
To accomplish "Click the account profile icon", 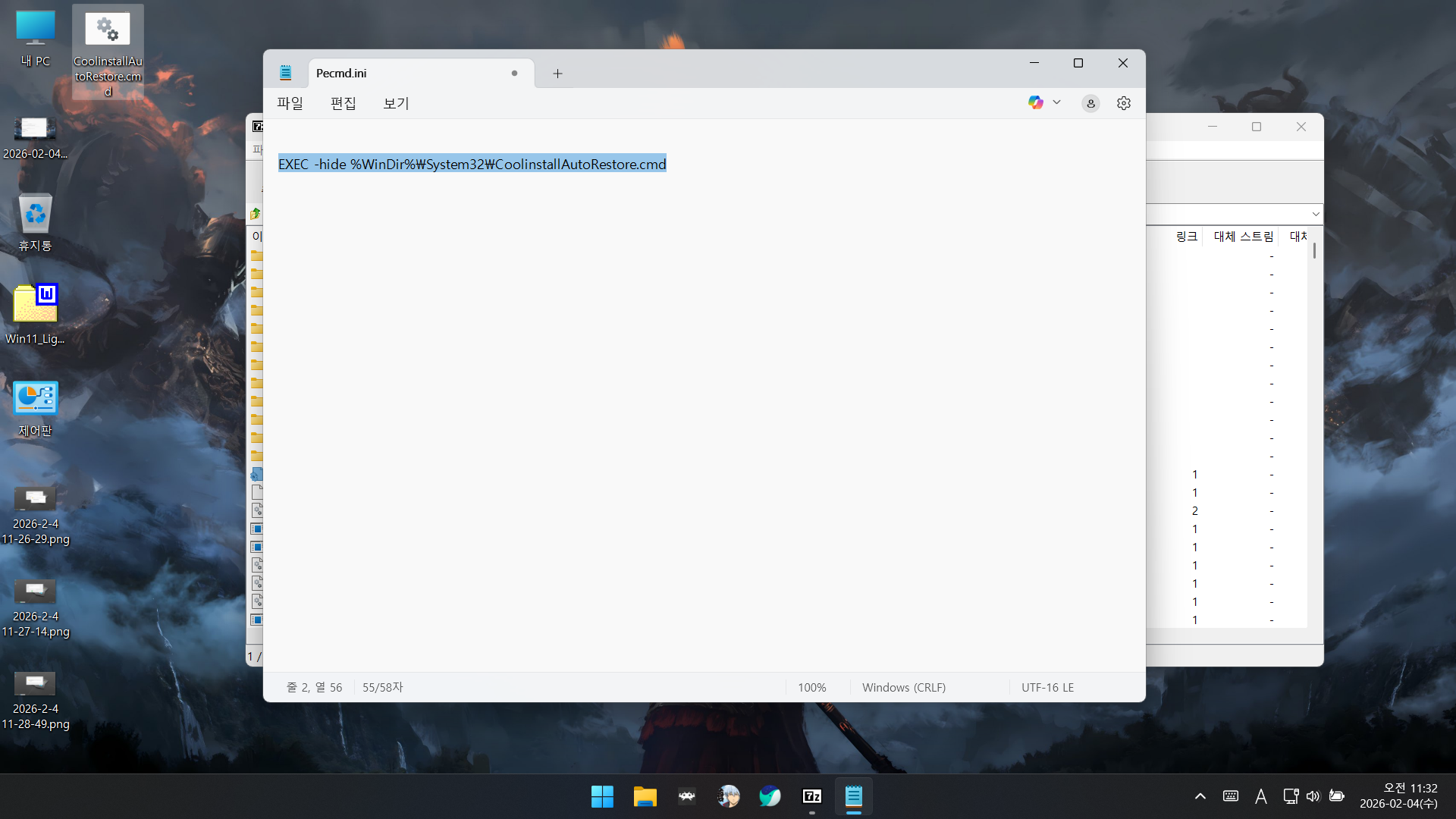I will point(1090,103).
